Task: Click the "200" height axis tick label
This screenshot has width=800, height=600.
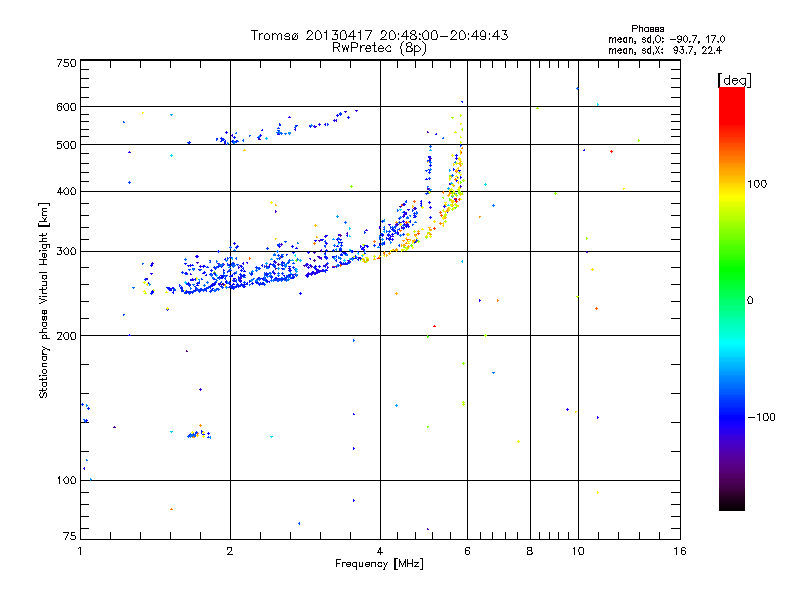Action: click(66, 336)
